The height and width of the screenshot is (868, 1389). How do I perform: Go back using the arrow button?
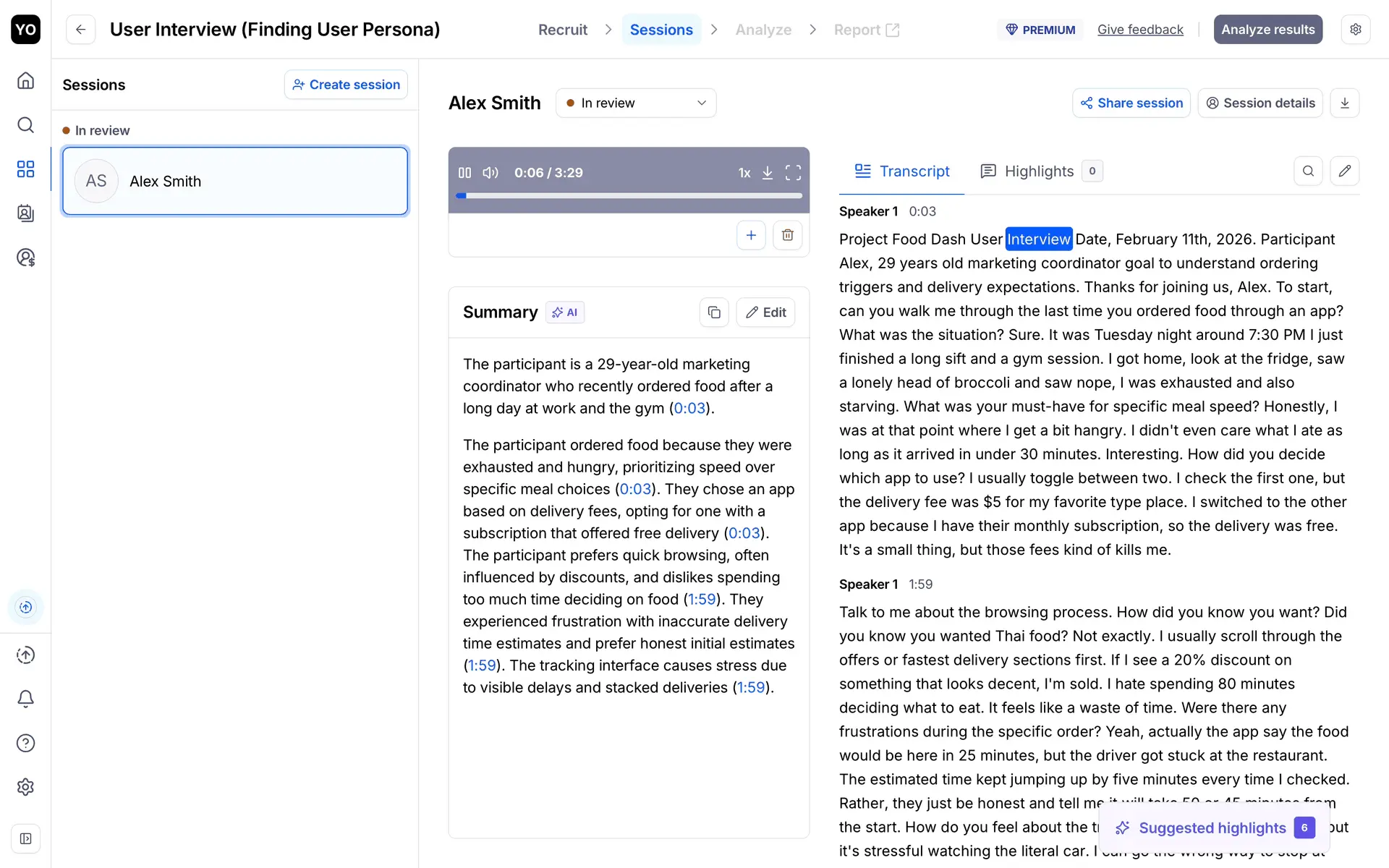coord(80,30)
